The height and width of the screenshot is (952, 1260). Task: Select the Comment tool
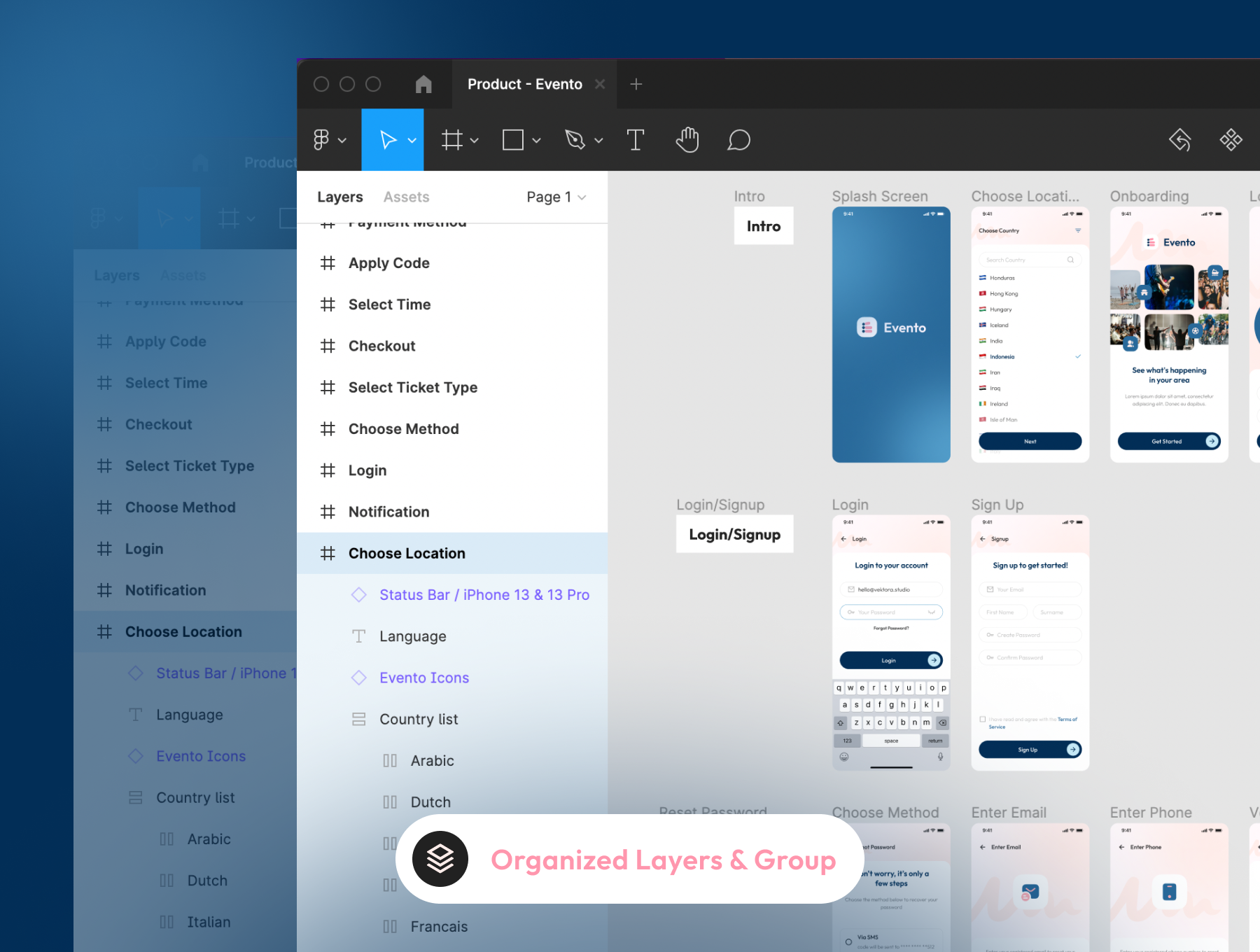click(x=738, y=140)
